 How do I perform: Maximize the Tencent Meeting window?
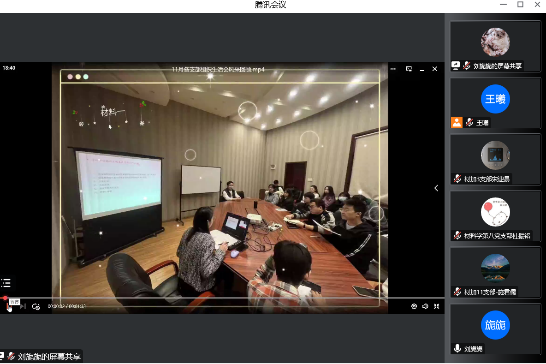[520, 4]
